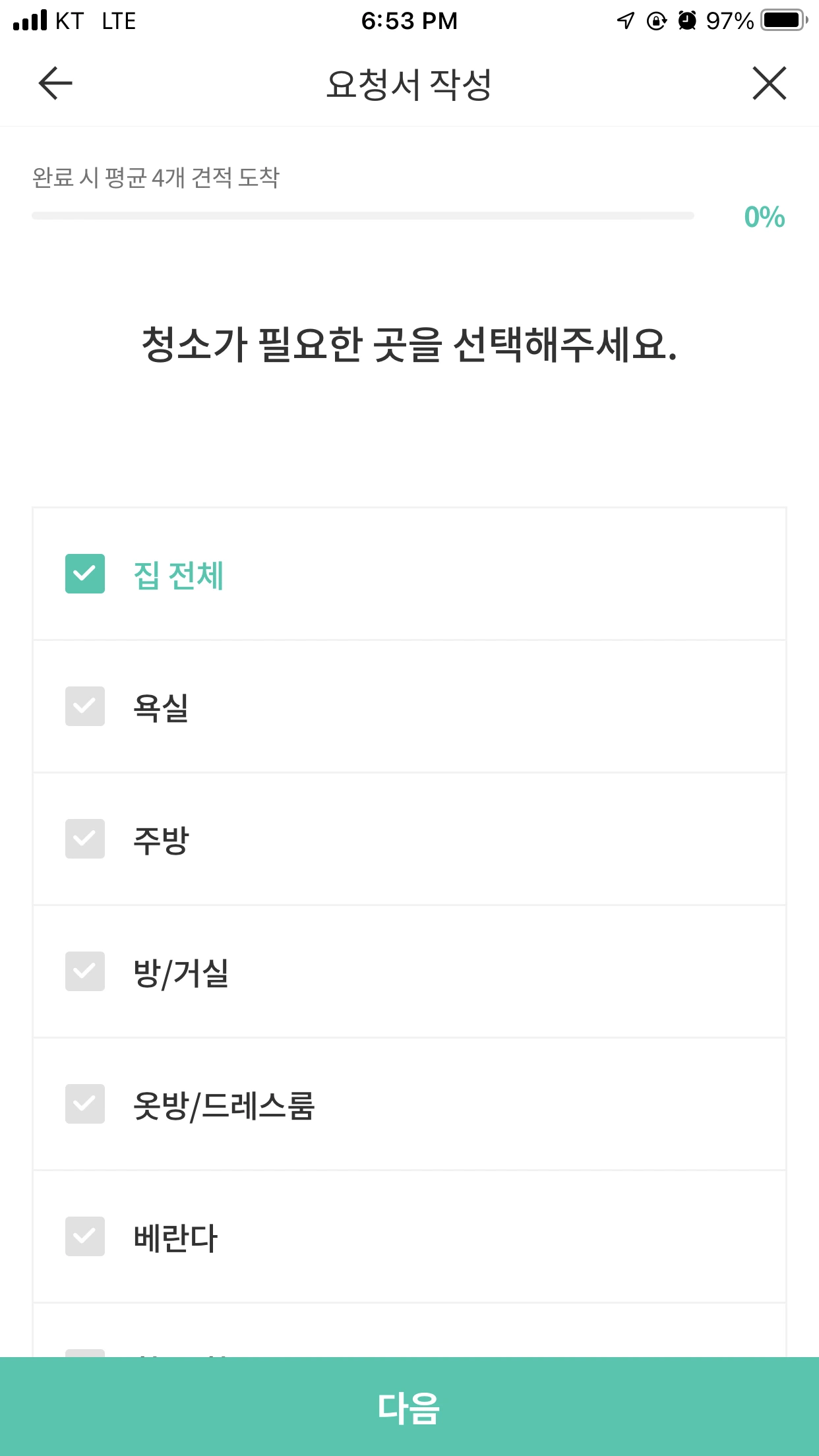The width and height of the screenshot is (819, 1456).
Task: Select the 방/거실 option label
Action: pyautogui.click(x=181, y=973)
